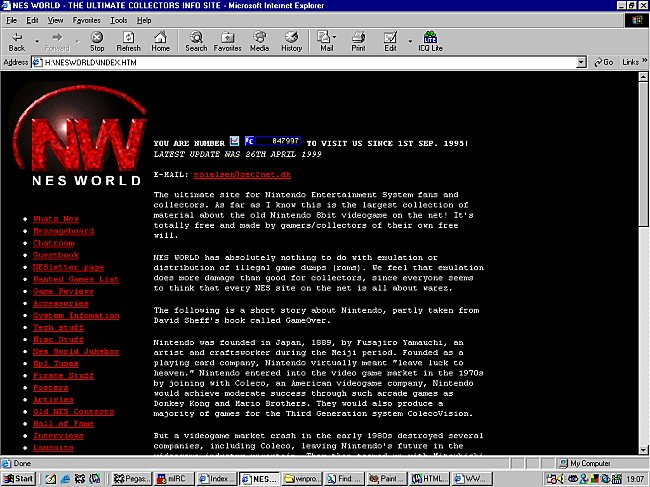This screenshot has width=650, height=487.
Task: Print the page with Print icon
Action: 358,40
